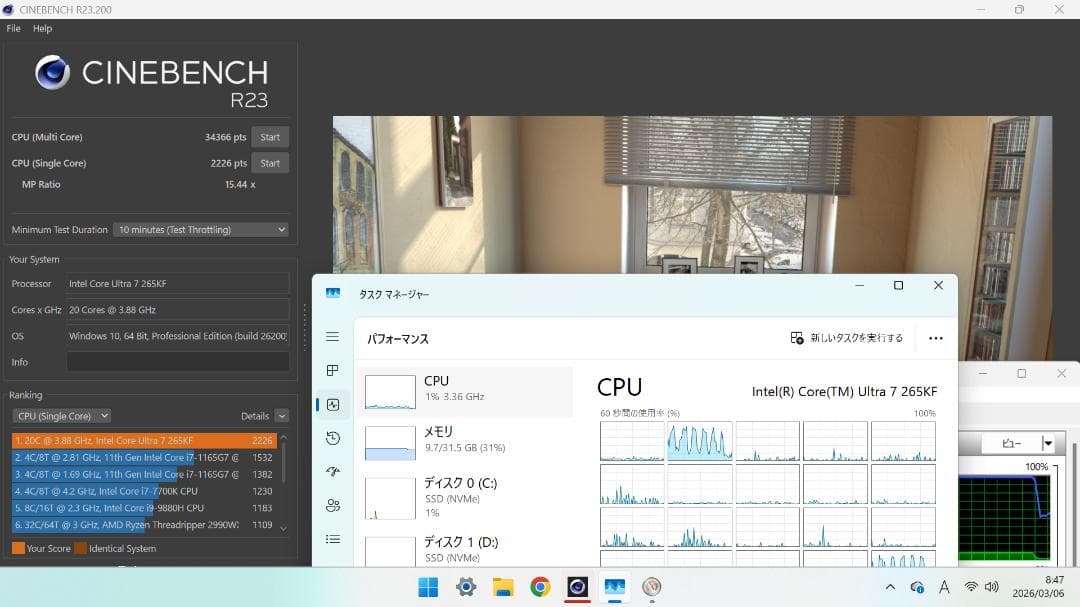Select the Users icon in Task Manager
The image size is (1080, 607).
click(333, 506)
